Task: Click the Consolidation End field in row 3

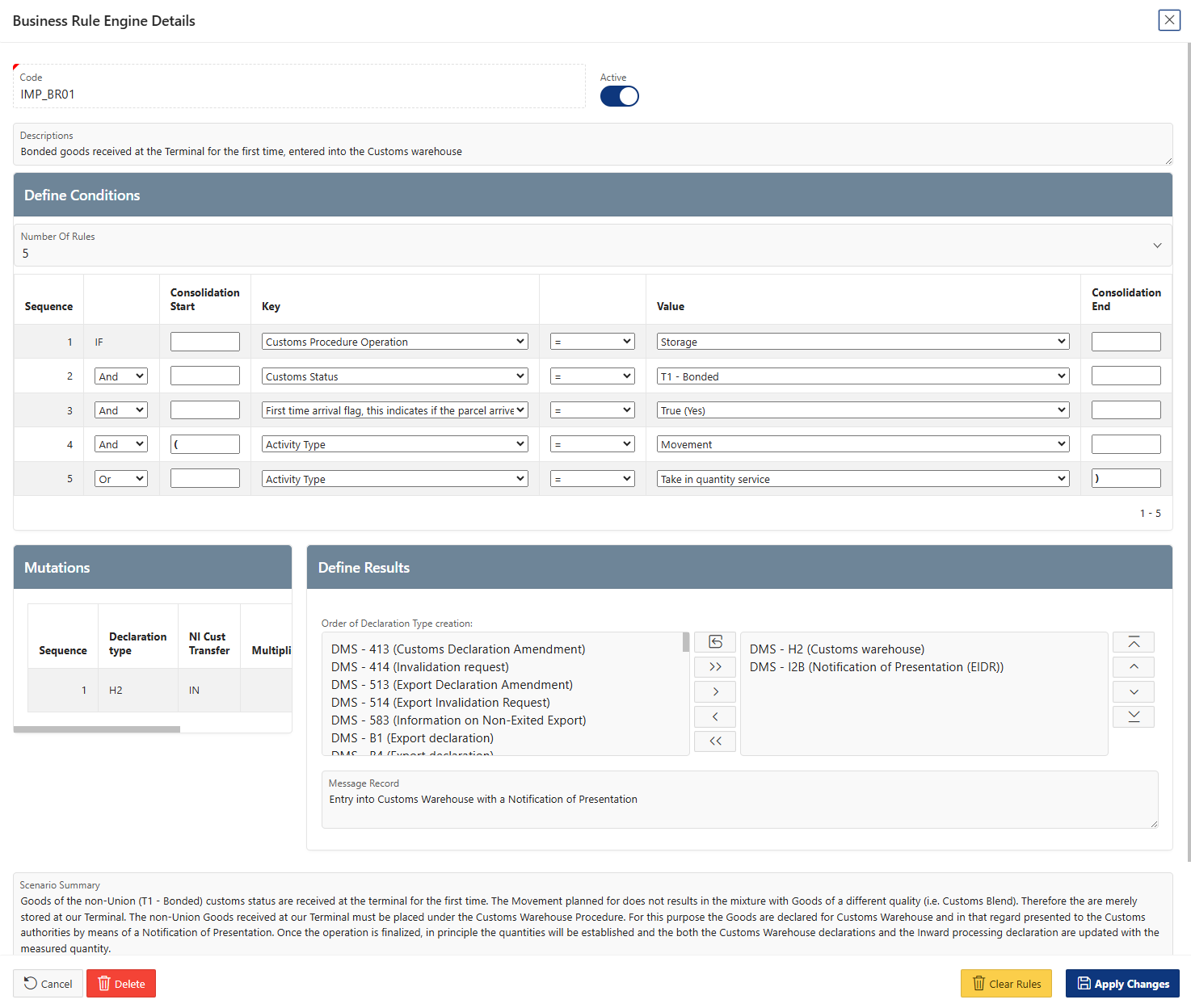Action: click(1126, 410)
